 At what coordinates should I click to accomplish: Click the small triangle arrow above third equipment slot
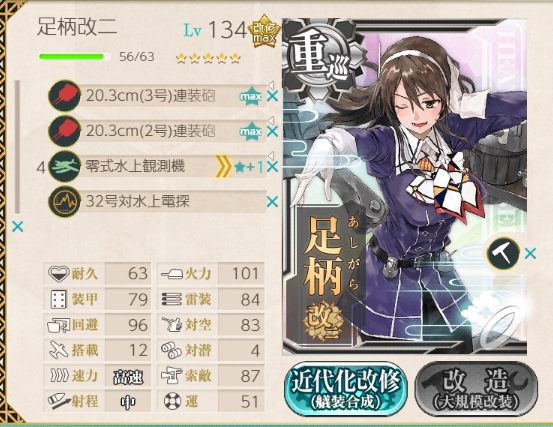[x=271, y=155]
